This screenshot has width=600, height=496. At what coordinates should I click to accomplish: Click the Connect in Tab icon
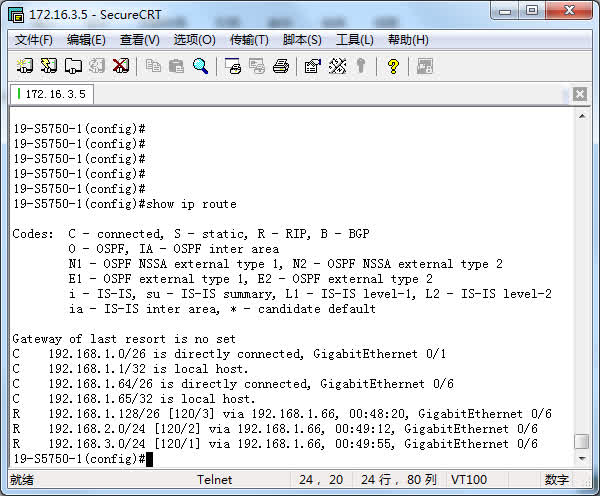click(x=73, y=66)
